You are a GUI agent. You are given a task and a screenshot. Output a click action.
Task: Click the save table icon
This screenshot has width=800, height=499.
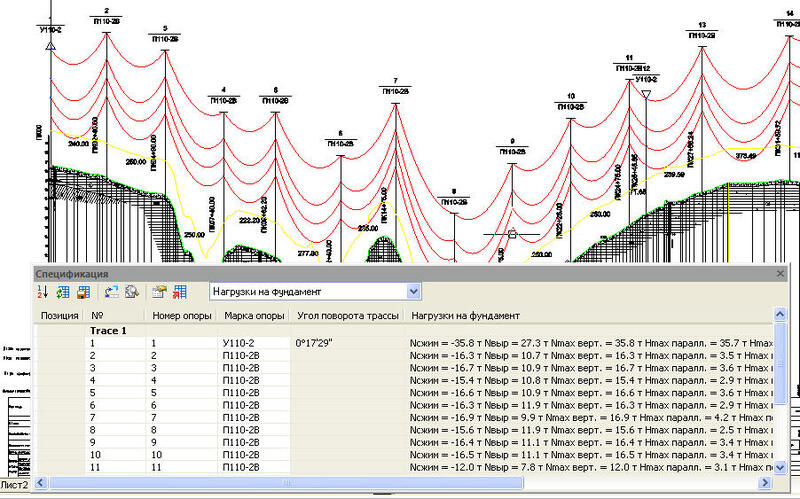point(83,292)
